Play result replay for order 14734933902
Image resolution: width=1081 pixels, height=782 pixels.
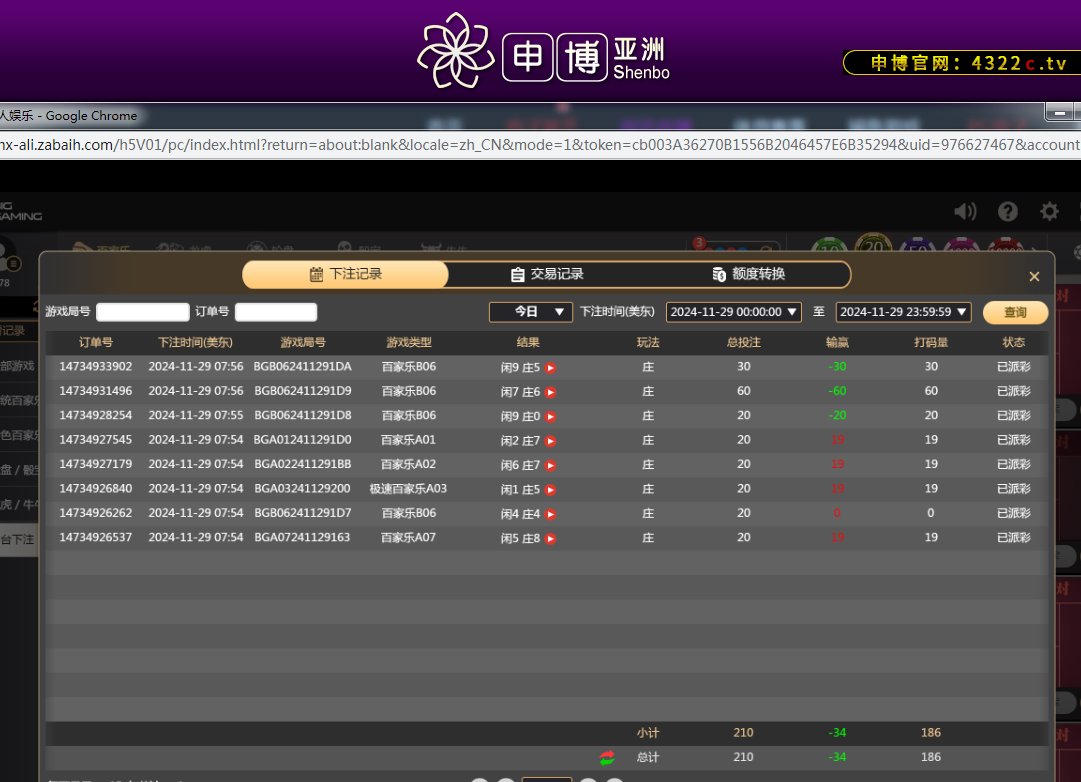(x=550, y=368)
